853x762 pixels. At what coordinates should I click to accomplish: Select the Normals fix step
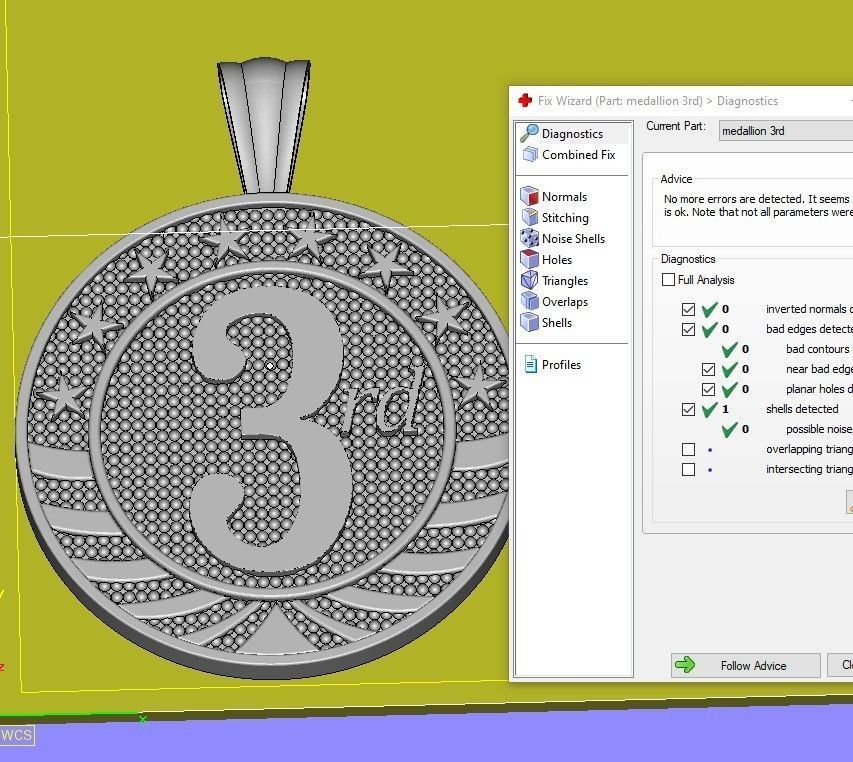click(x=564, y=197)
